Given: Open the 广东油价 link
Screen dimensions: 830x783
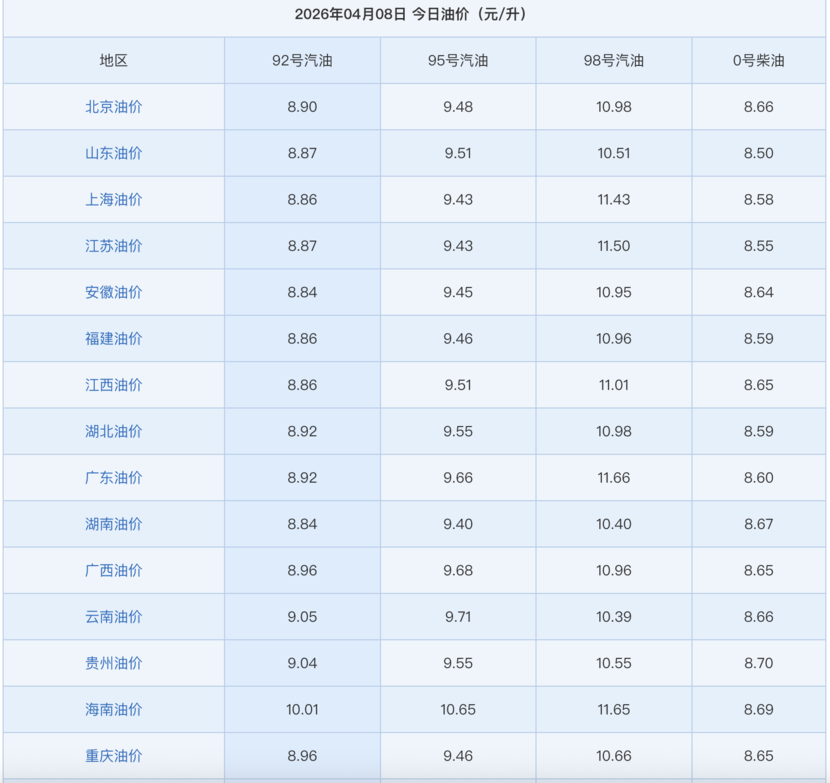Looking at the screenshot, I should 114,478.
